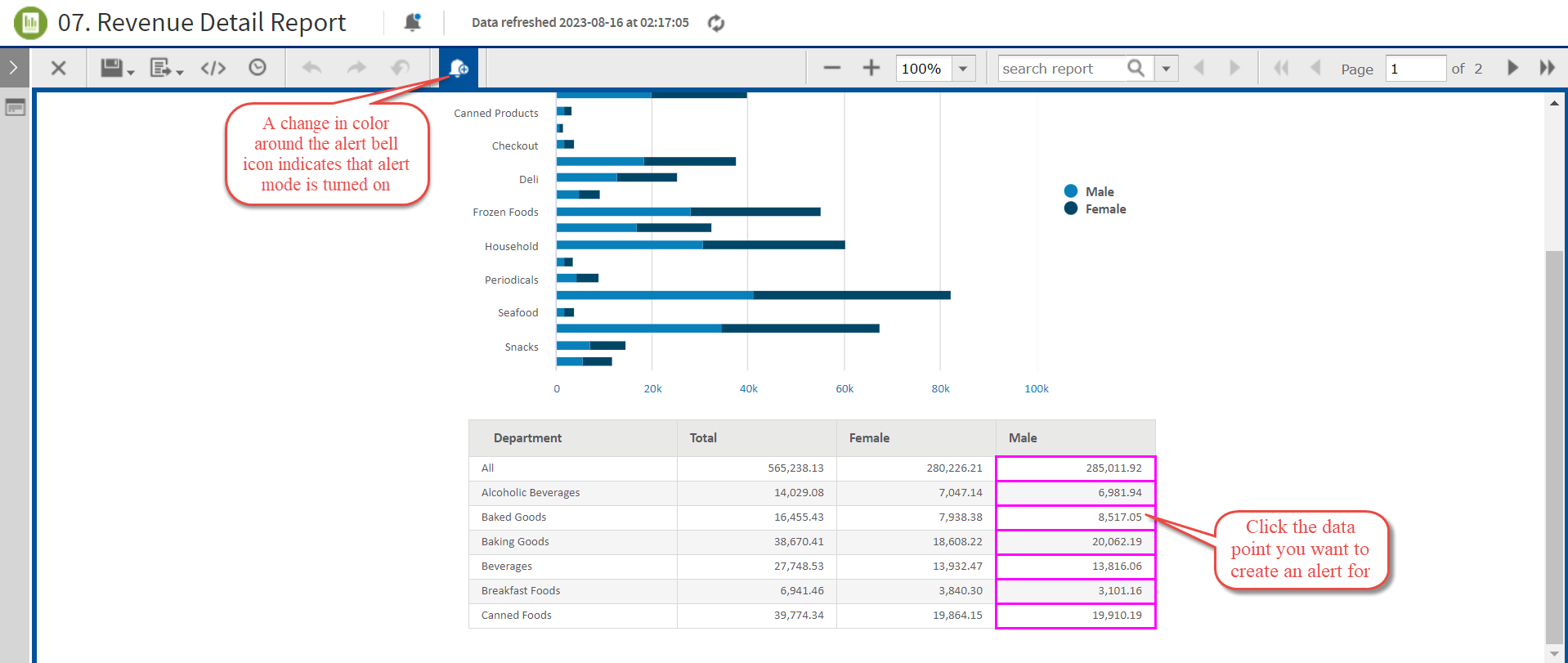This screenshot has height=663, width=1568.
Task: Zoom in with the plus icon
Action: (871, 68)
